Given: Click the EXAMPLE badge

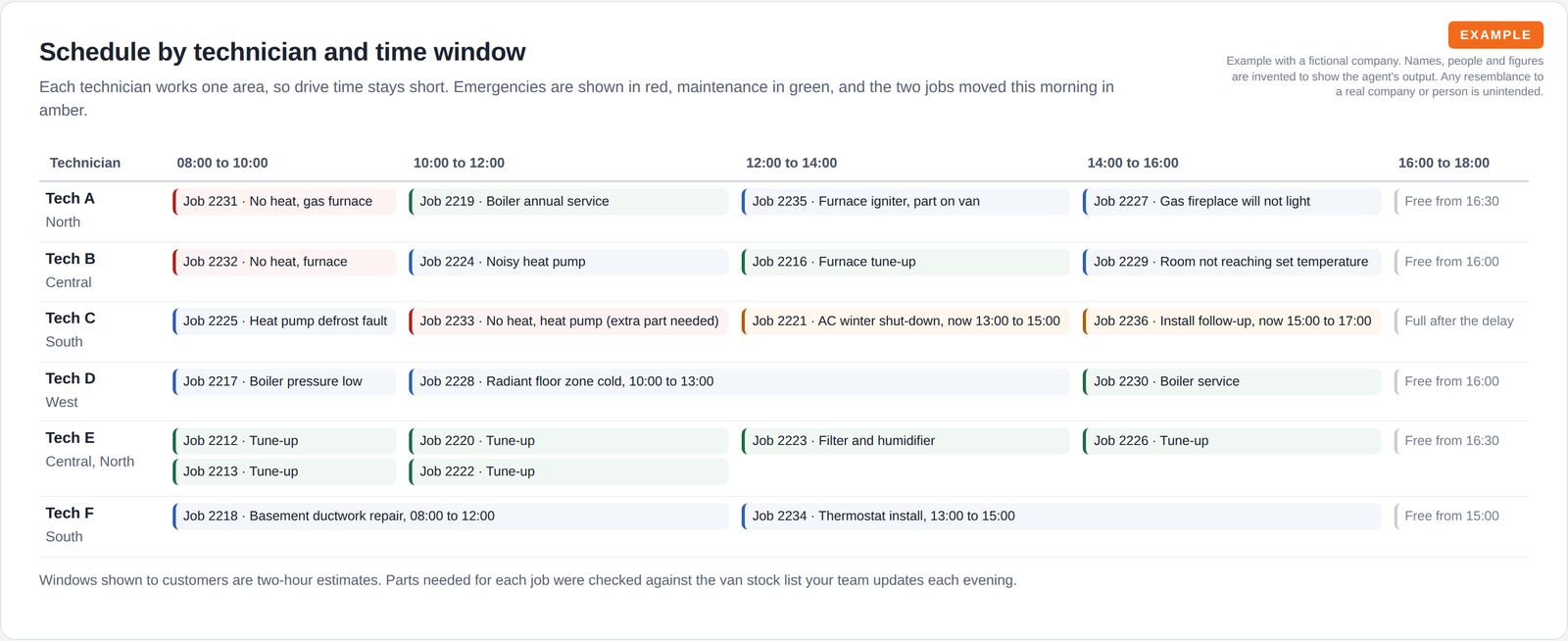Looking at the screenshot, I should (1495, 34).
